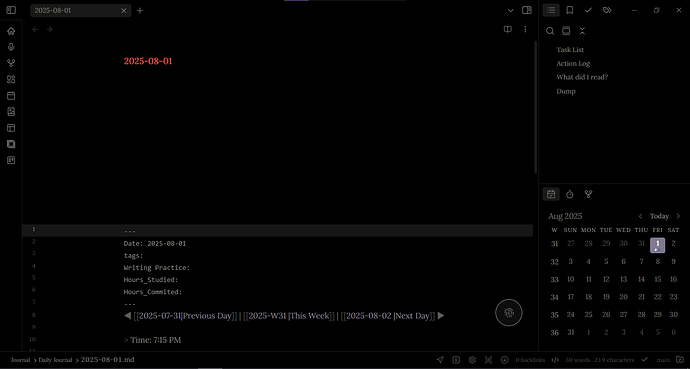This screenshot has width=690, height=369.
Task: Click the focus frame status bar icon
Action: click(x=488, y=360)
